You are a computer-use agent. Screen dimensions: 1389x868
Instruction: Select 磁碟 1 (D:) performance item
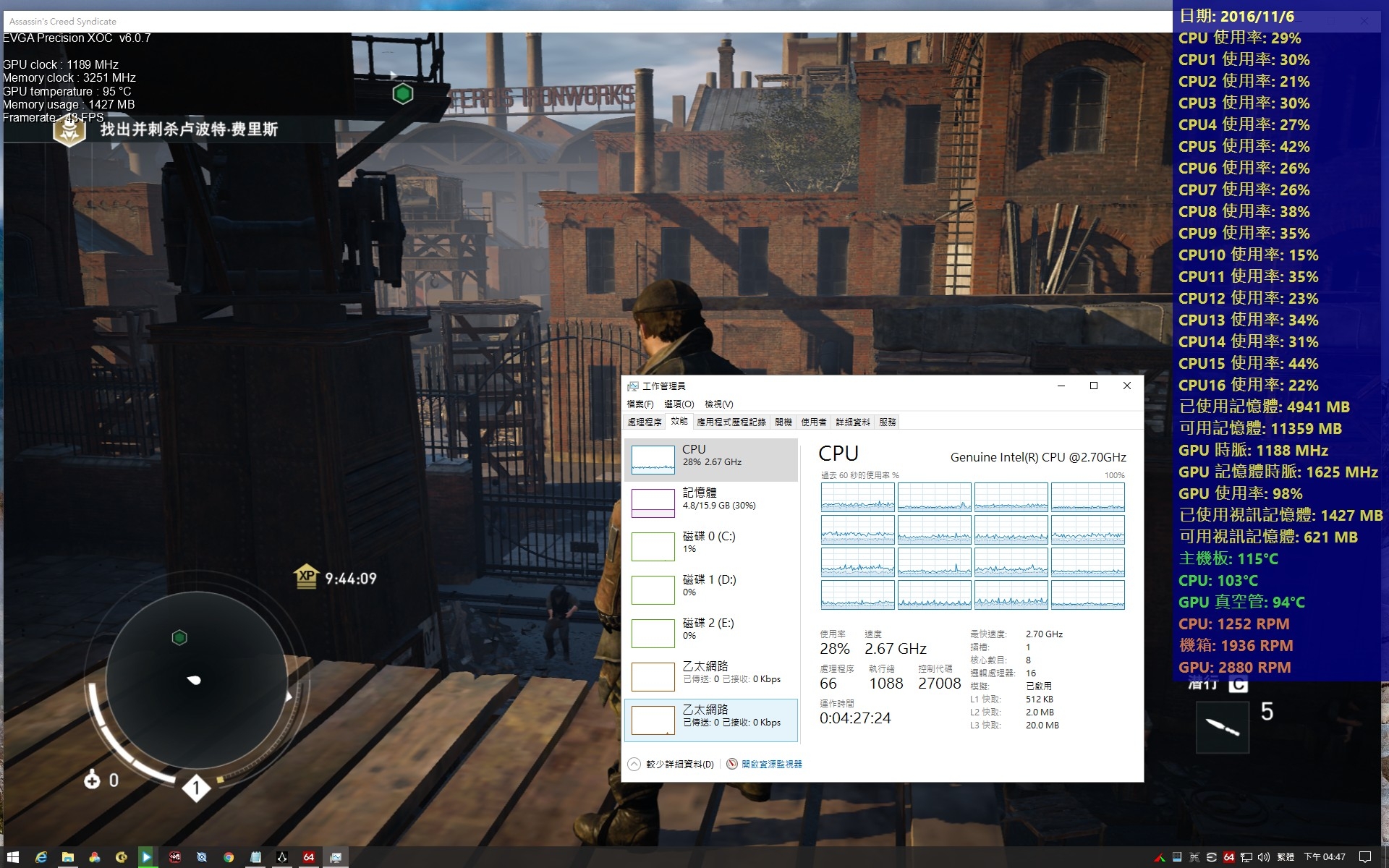coord(711,590)
